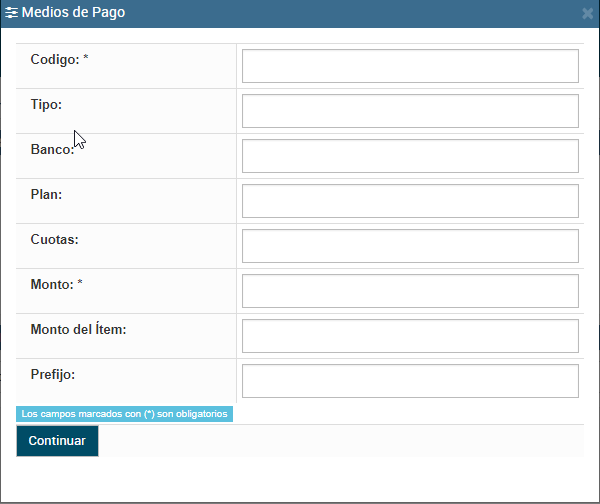
Task: Click the Plan label
Action: [x=47, y=194]
